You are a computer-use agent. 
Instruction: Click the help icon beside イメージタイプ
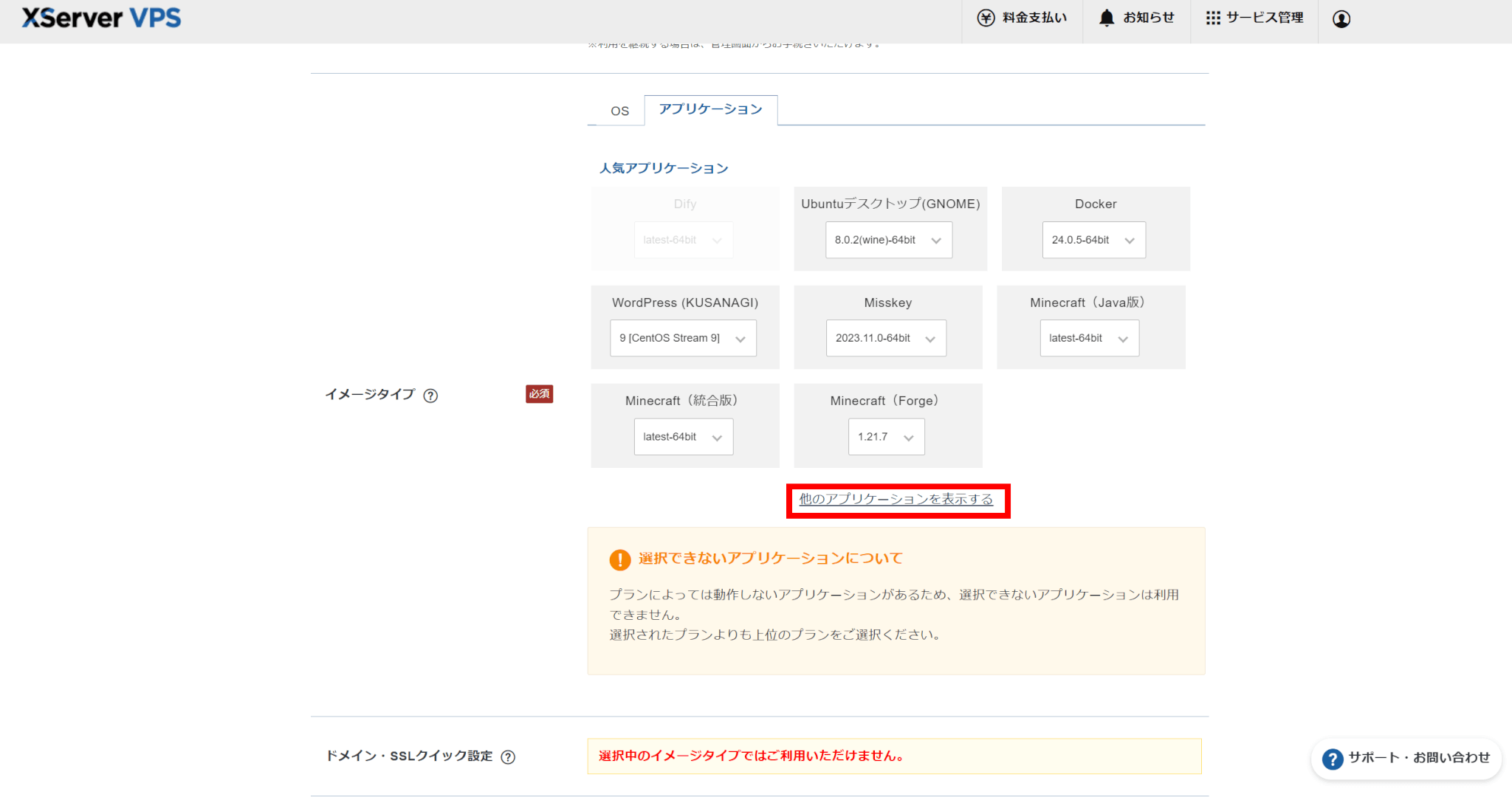pos(430,396)
